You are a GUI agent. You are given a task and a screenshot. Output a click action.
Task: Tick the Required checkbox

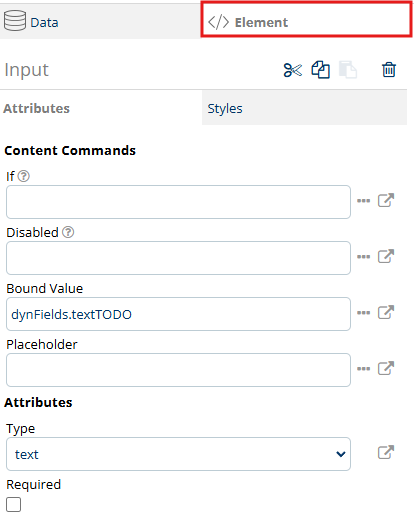[13, 504]
